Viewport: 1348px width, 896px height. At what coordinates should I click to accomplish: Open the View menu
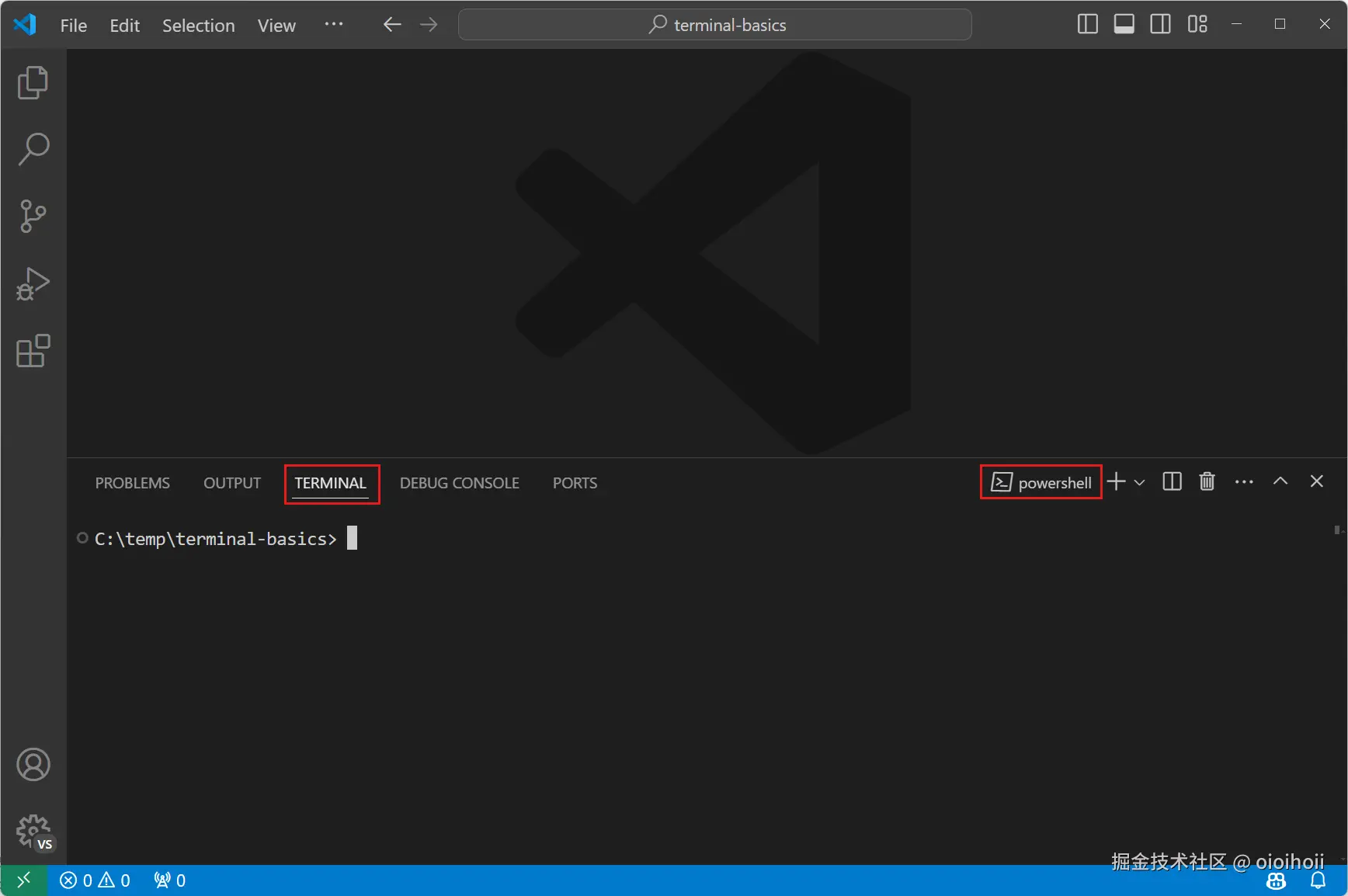click(276, 26)
